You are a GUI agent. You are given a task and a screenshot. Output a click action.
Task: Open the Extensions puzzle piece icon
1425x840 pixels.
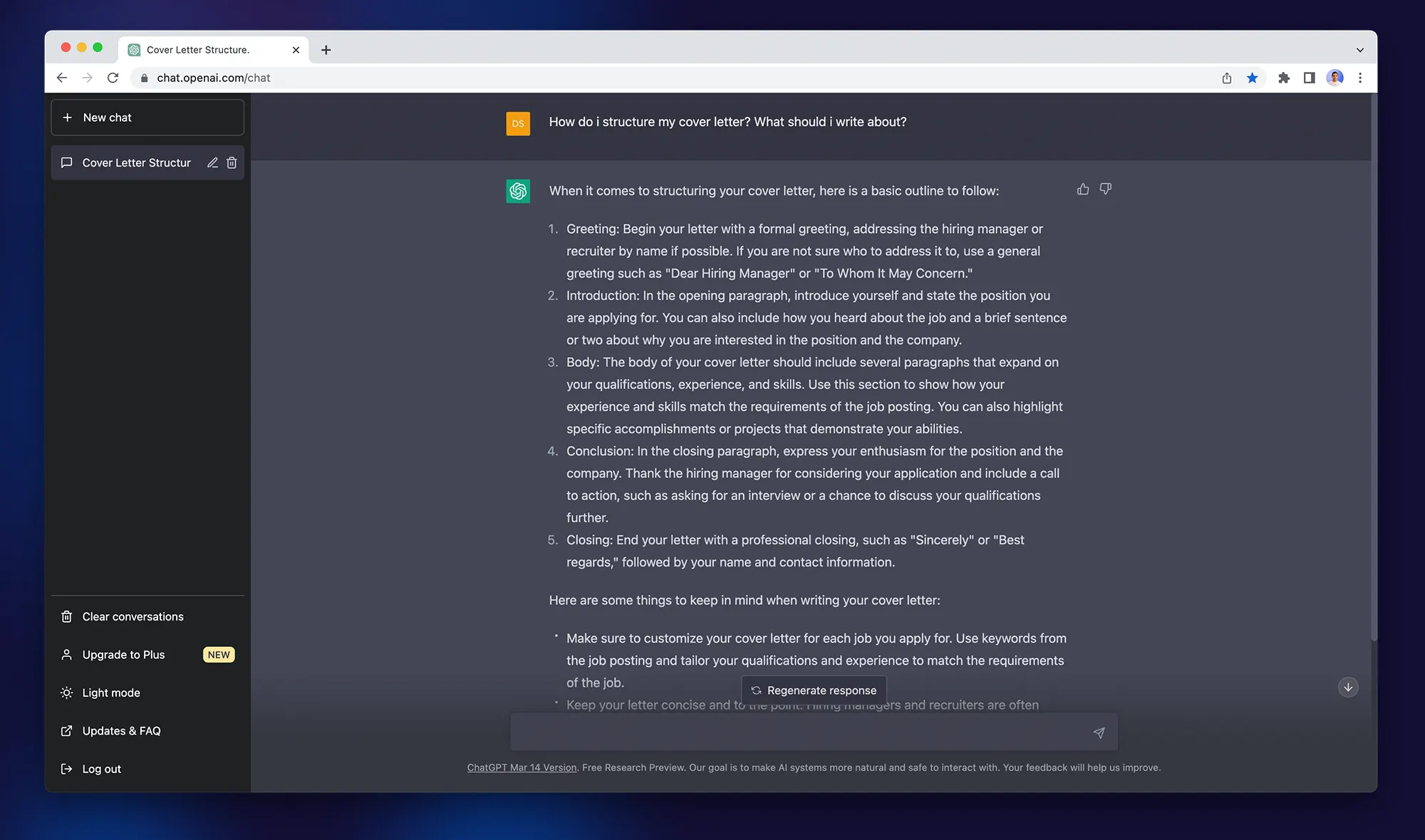[x=1284, y=78]
